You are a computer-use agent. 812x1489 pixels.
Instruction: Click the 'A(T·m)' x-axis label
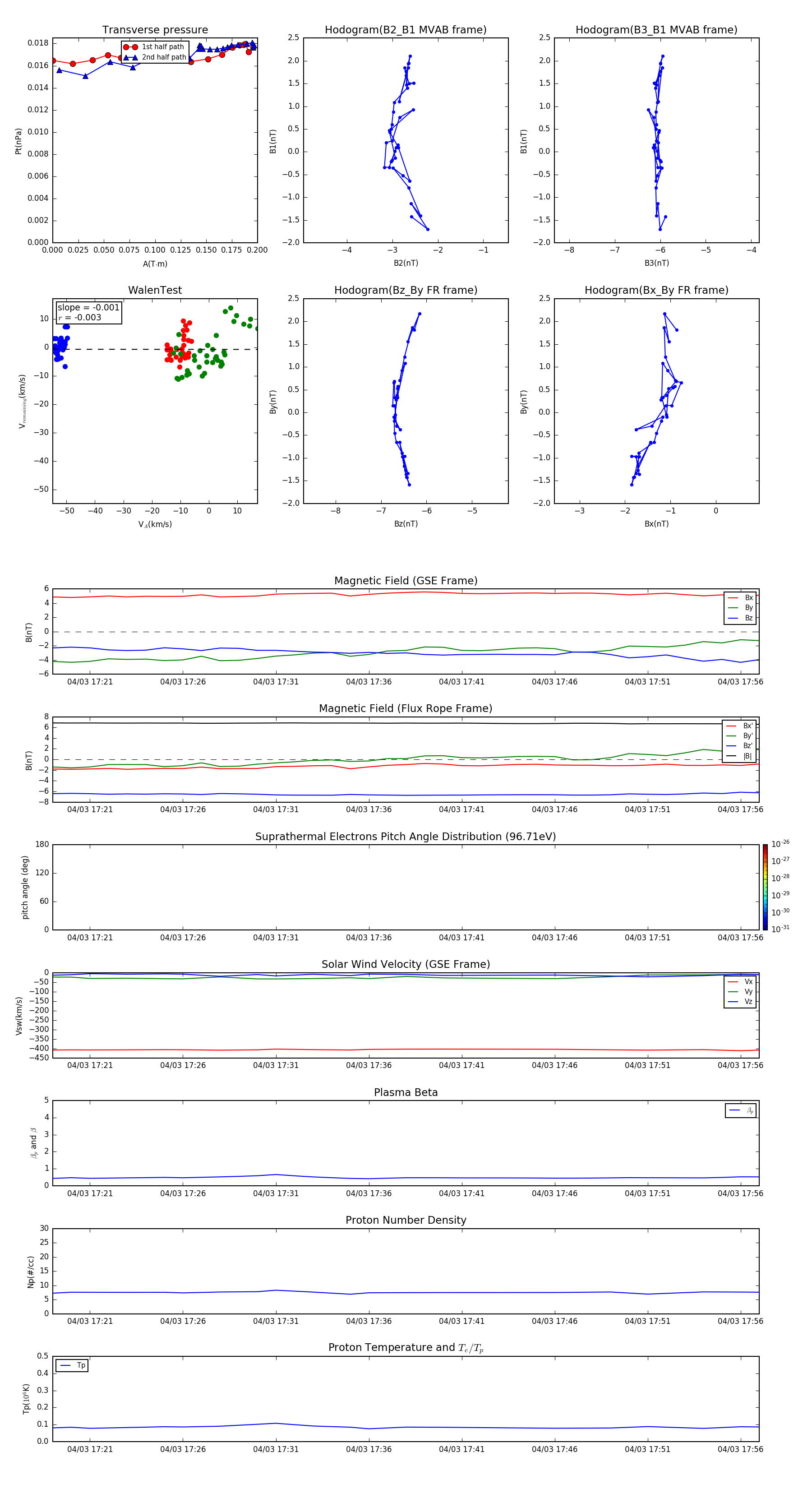pos(155,264)
